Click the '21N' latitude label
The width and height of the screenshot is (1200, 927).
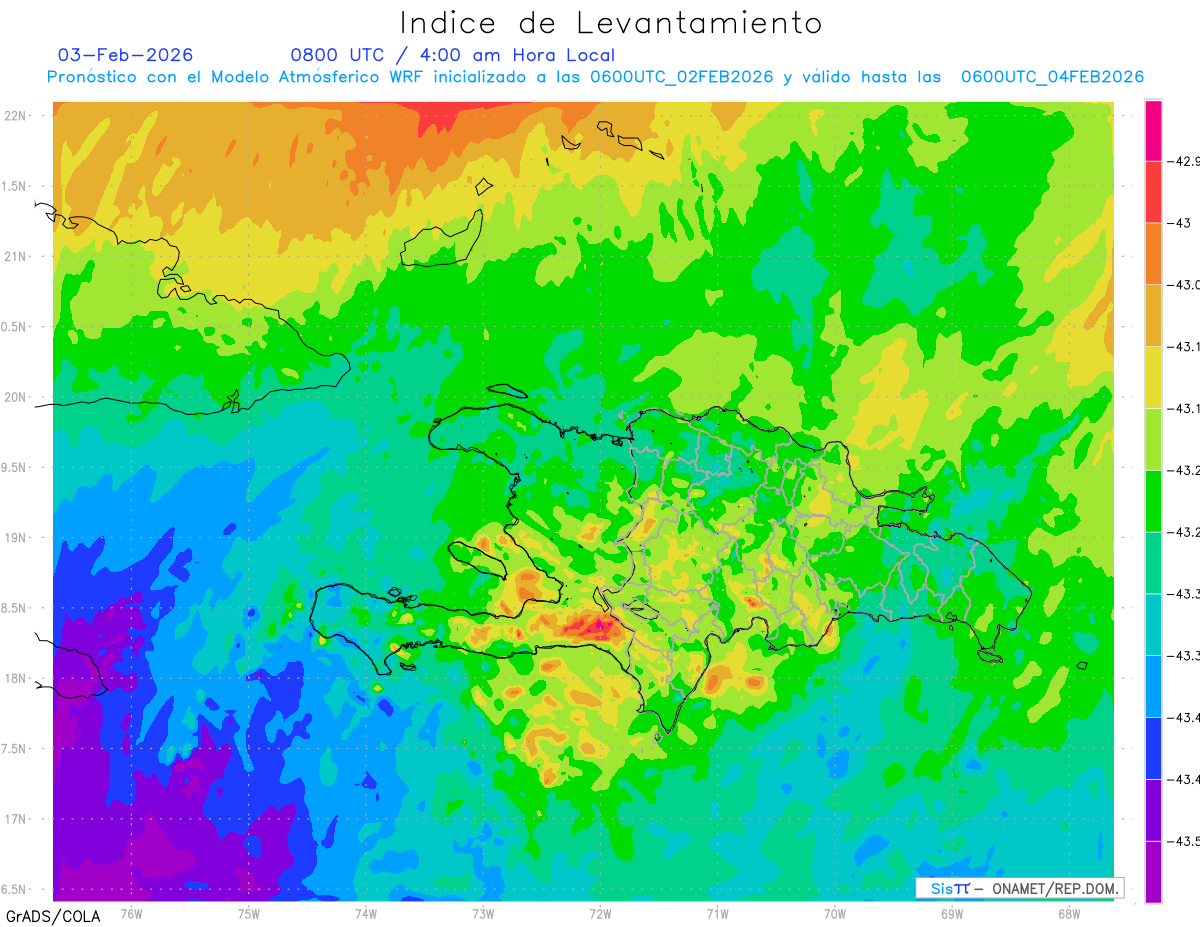15,256
